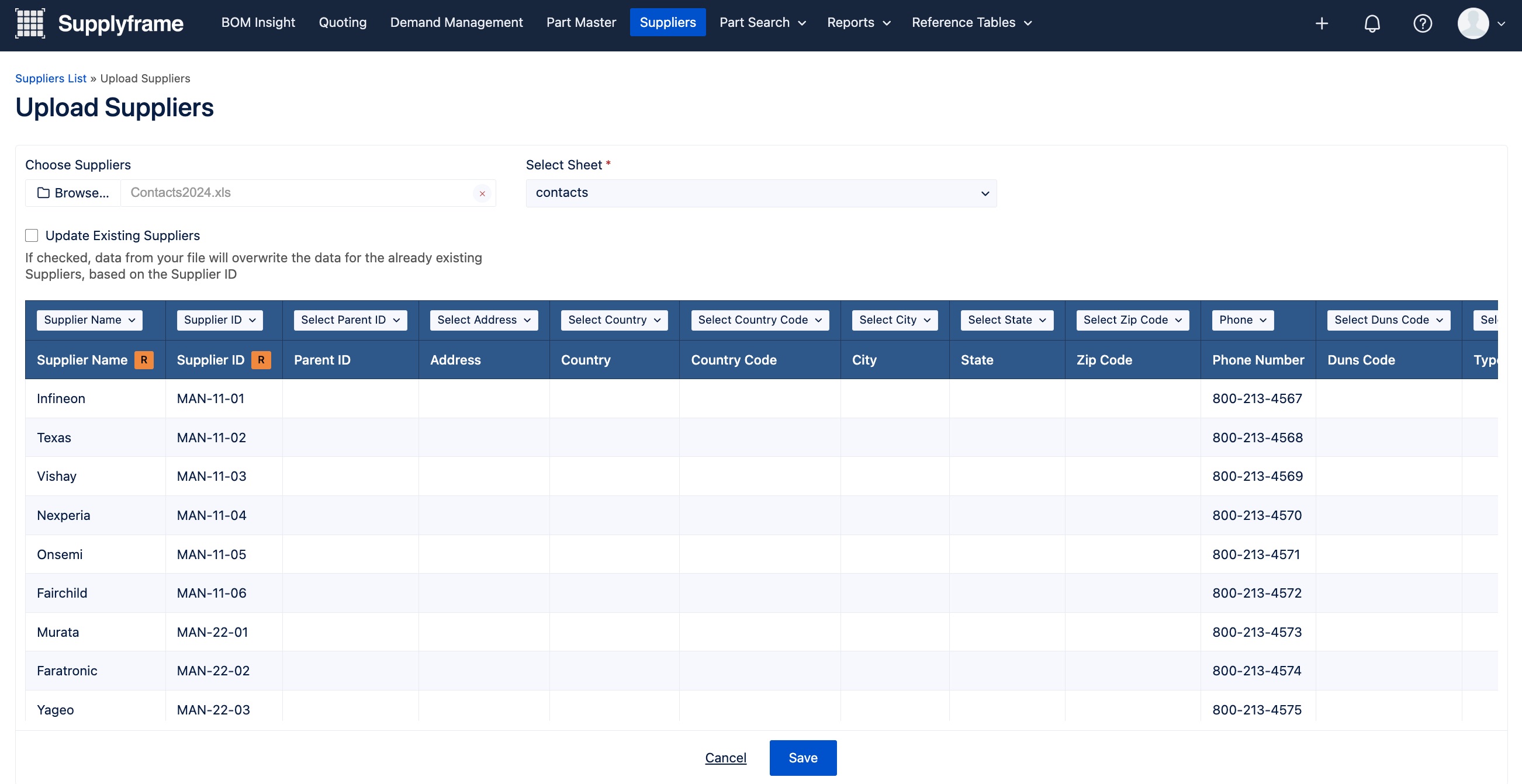Click the Suppliers List breadcrumb link
Viewport: 1522px width, 784px height.
pos(51,78)
